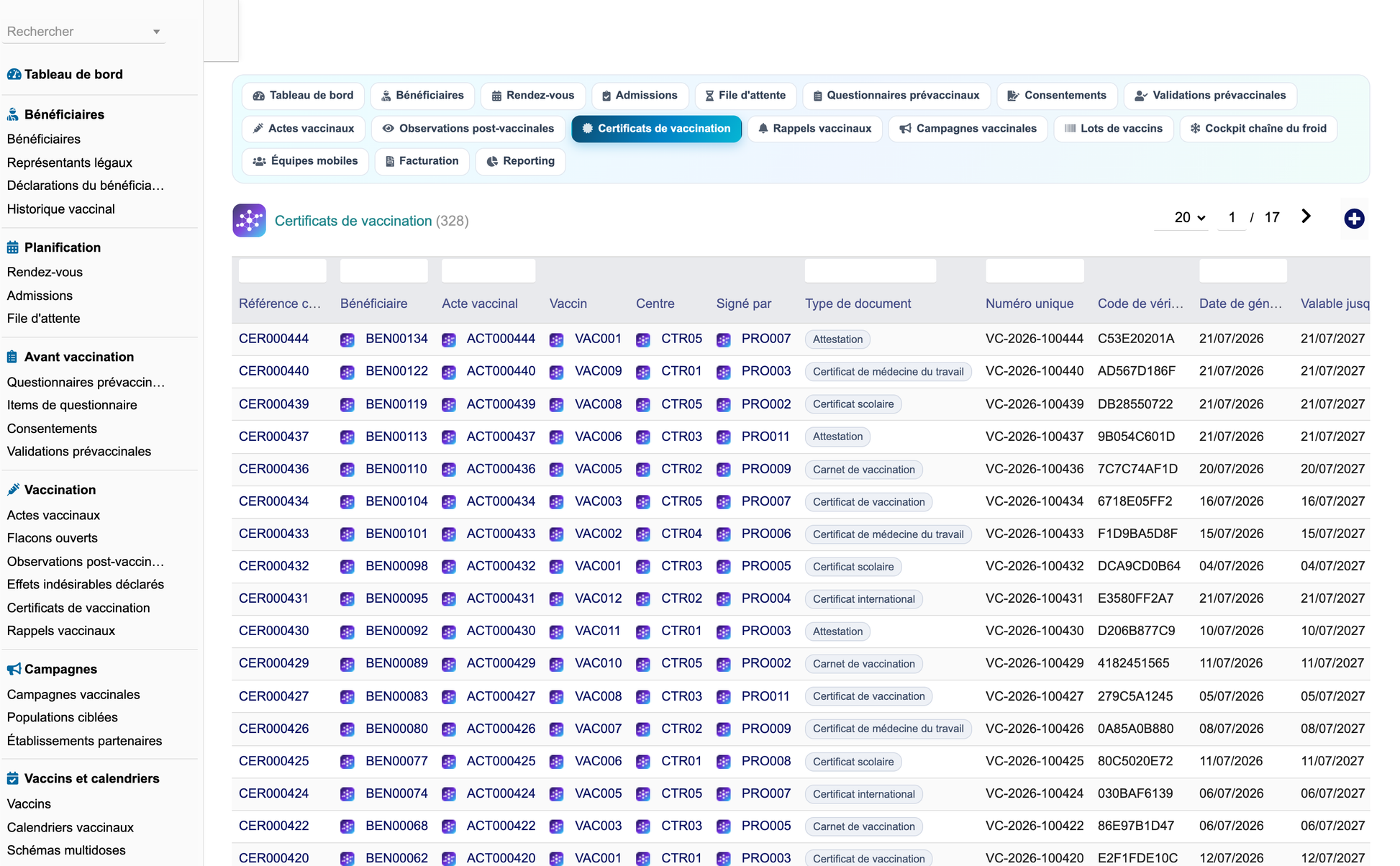Open certificate CER000434 link
This screenshot has height=866, width=1400.
coord(273,501)
